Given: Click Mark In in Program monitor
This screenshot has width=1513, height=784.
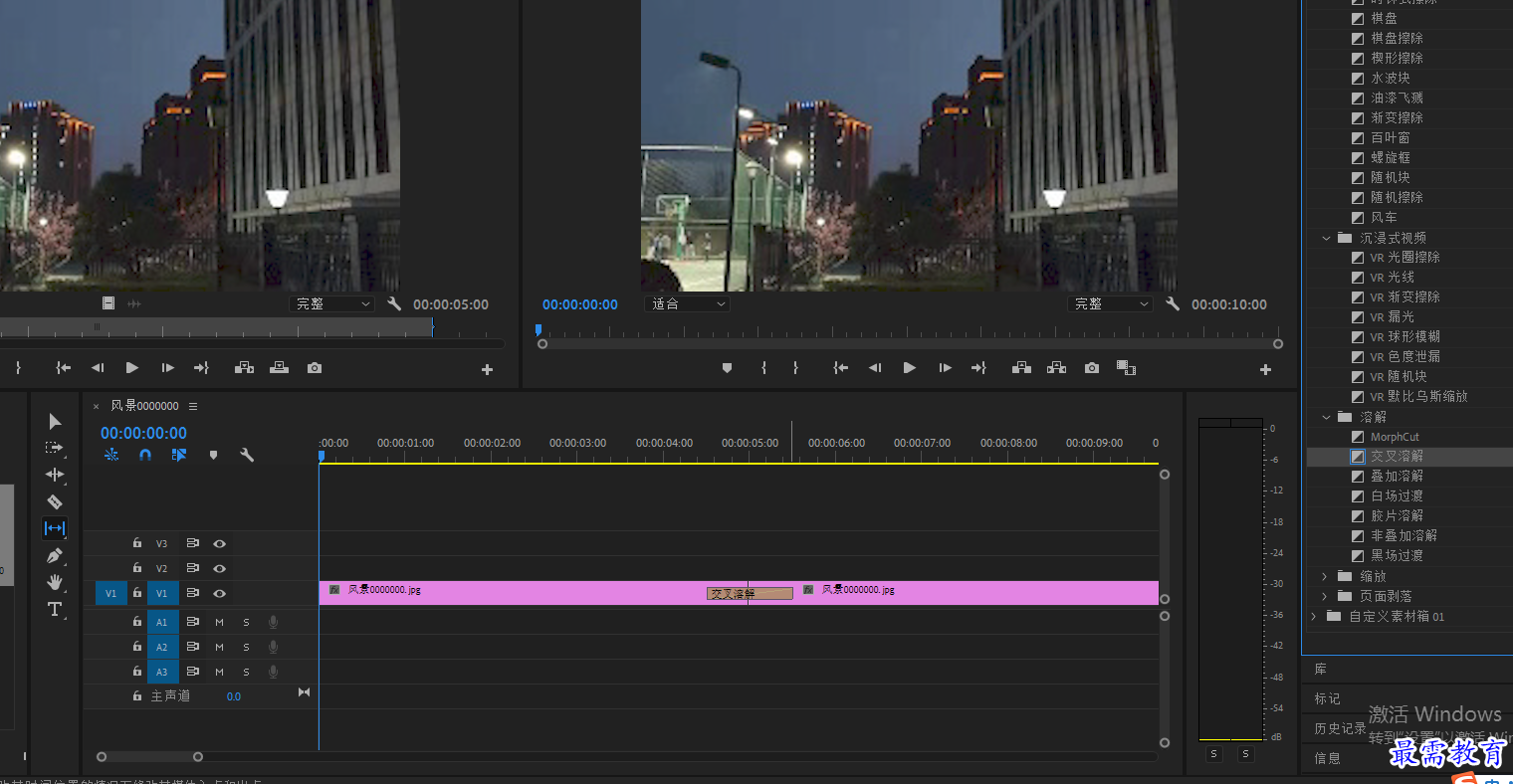Looking at the screenshot, I should [763, 368].
